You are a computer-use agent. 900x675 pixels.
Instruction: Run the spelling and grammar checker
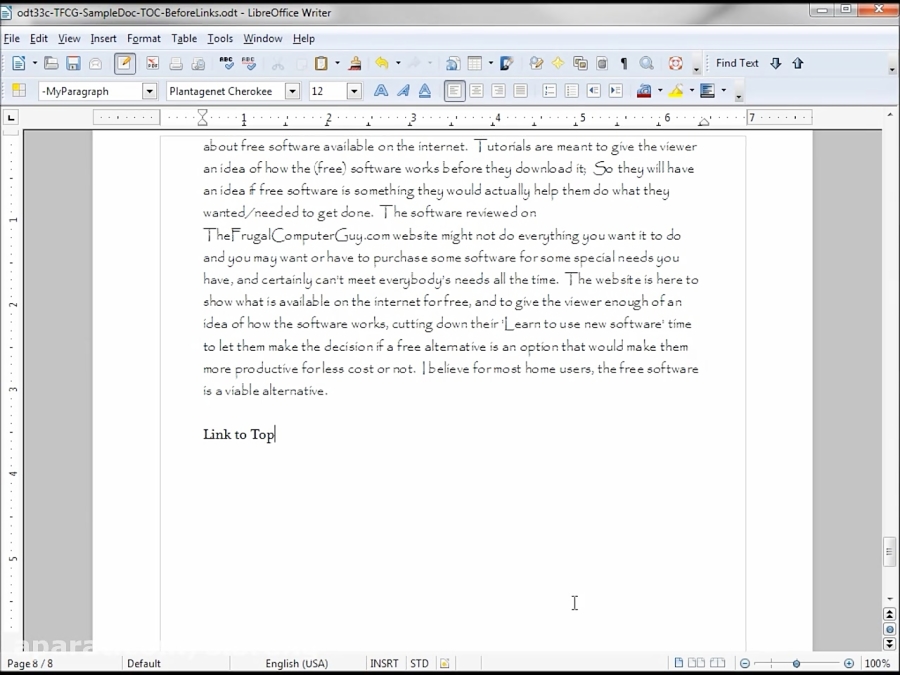225,63
